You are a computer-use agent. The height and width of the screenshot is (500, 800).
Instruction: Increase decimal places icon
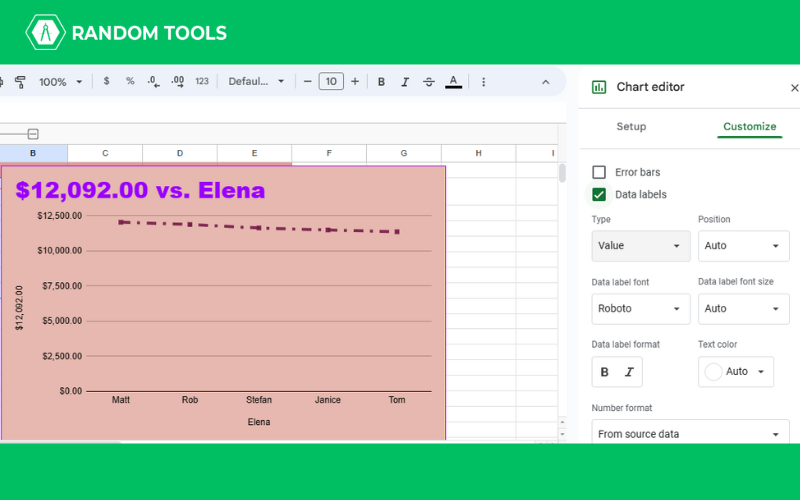click(x=178, y=82)
